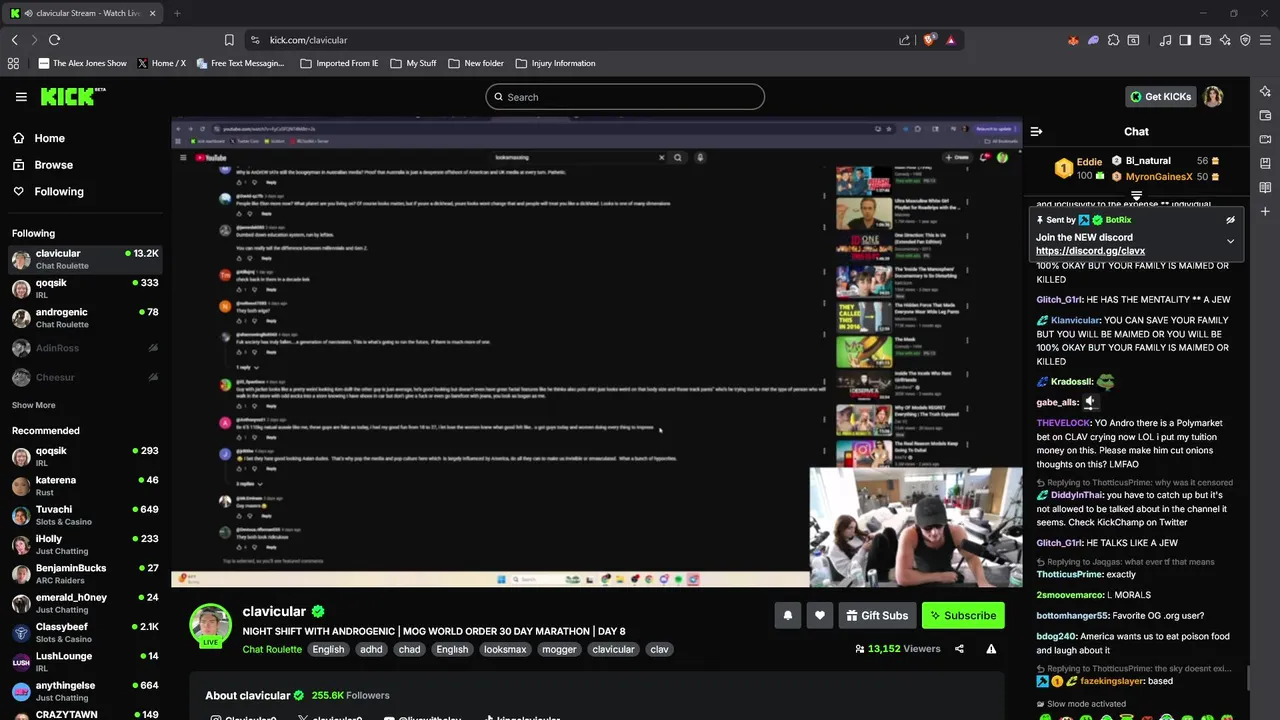
Task: Click the KICK logo
Action: click(72, 96)
